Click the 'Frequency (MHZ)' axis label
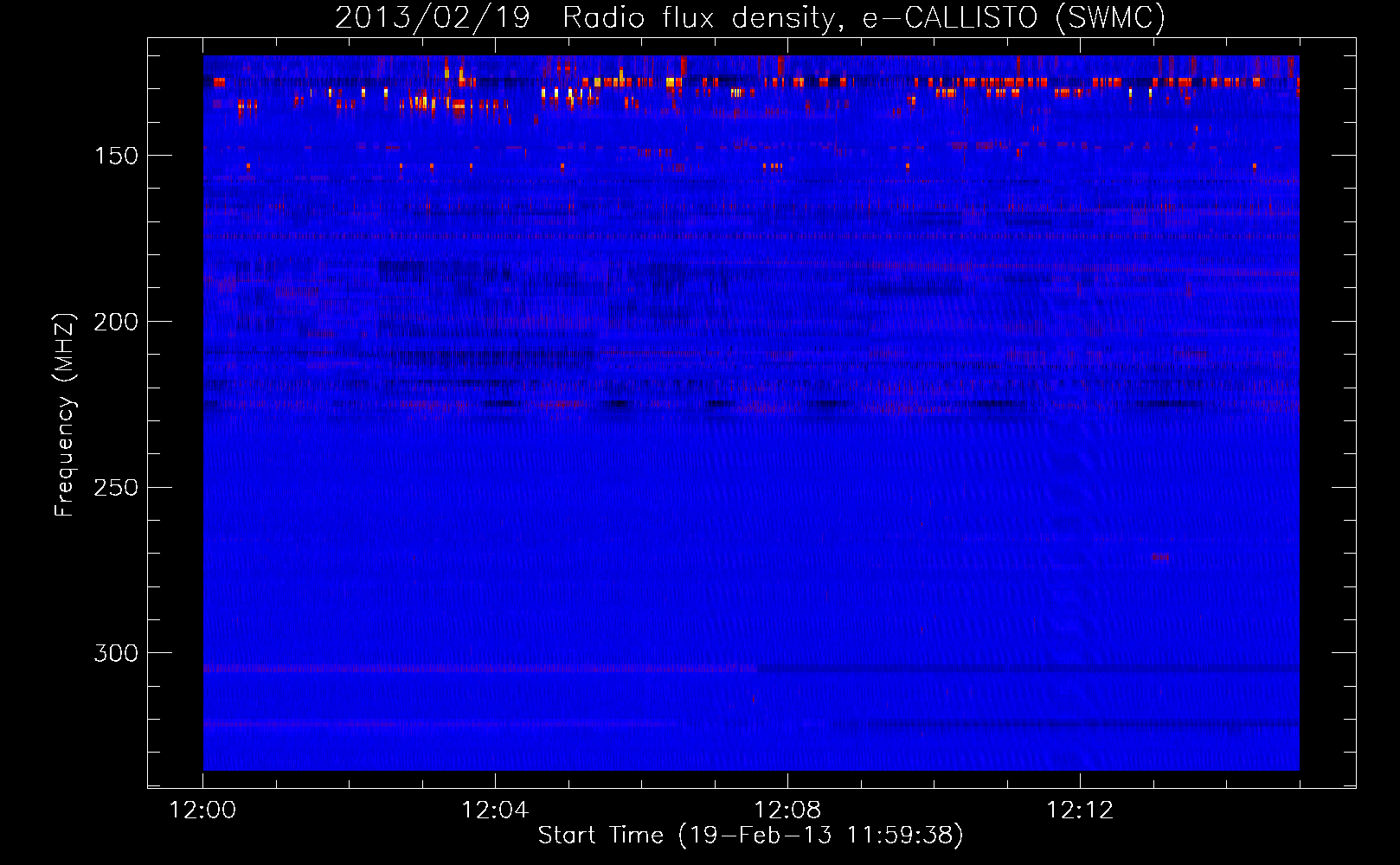Viewport: 1400px width, 865px height. pos(65,415)
